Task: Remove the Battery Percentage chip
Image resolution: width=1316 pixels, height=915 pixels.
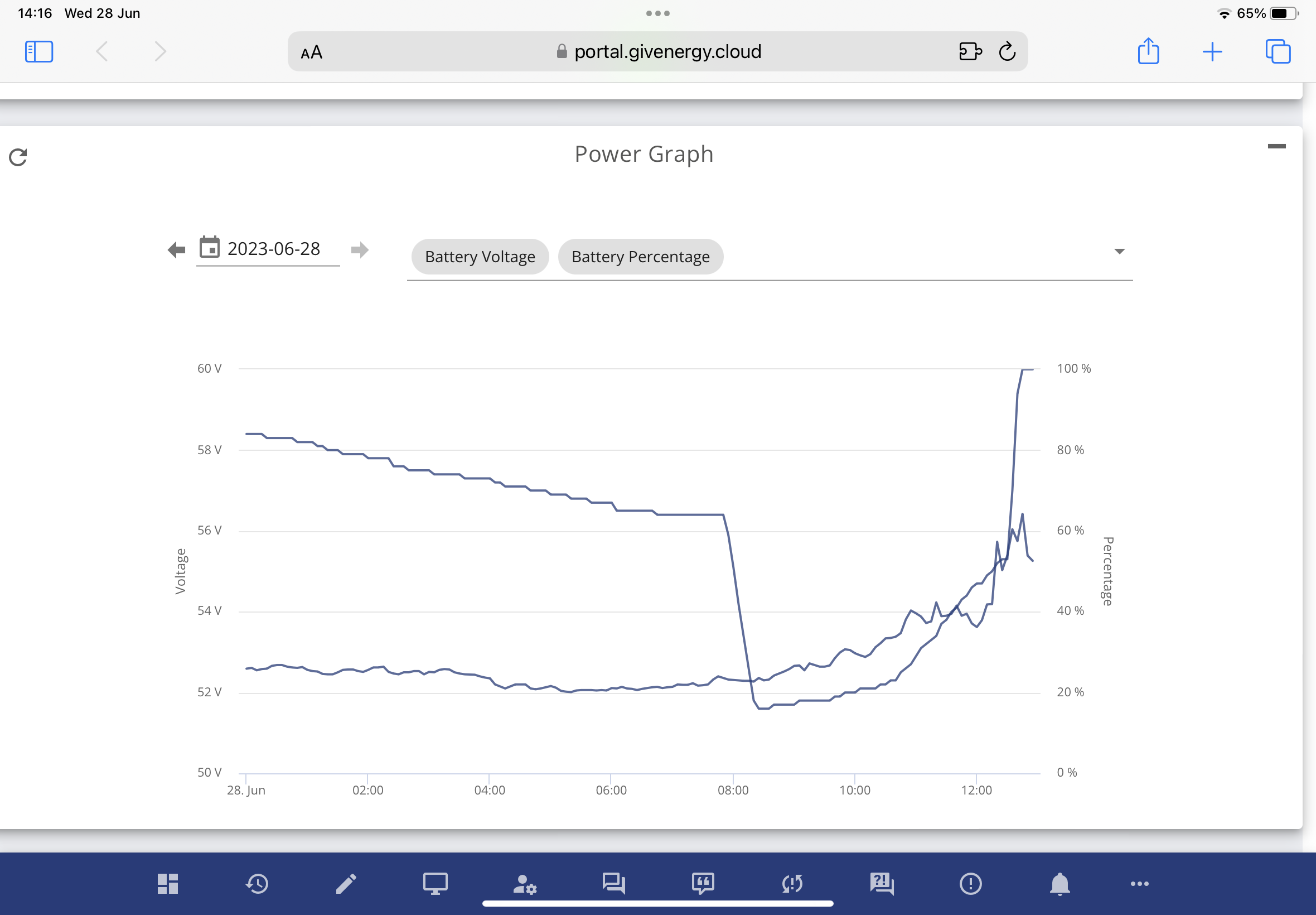Action: (x=641, y=257)
